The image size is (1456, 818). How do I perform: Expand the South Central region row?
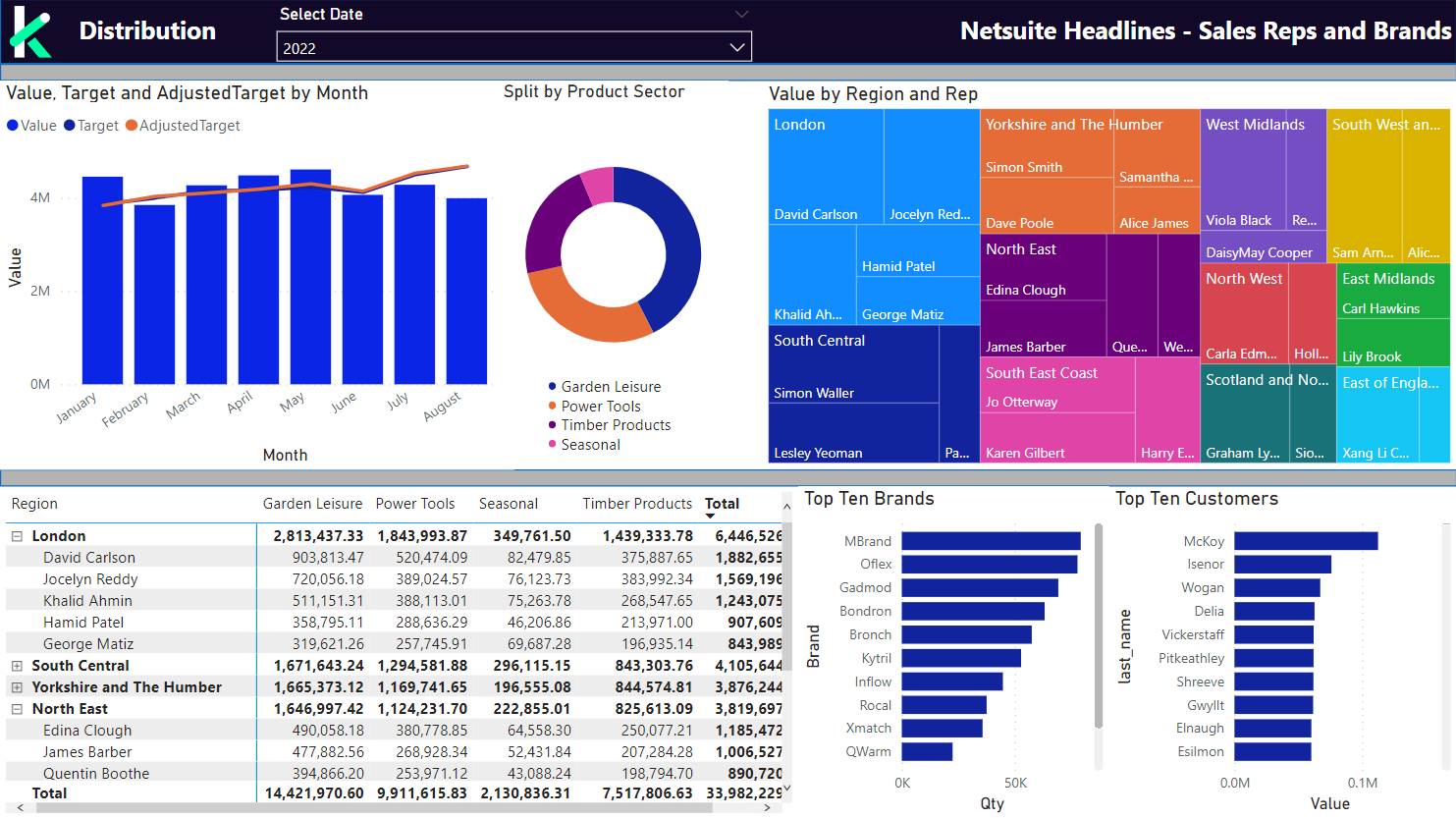pos(17,666)
